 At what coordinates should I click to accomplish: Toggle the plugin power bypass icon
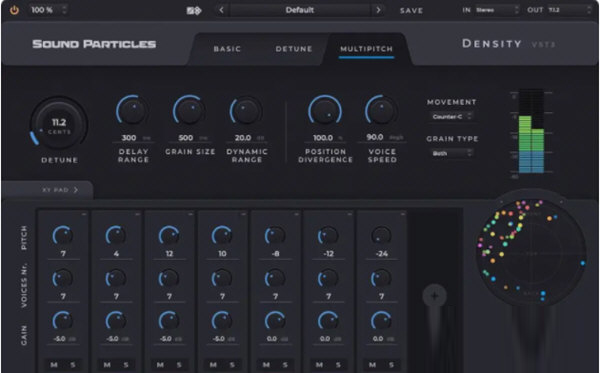(14, 10)
